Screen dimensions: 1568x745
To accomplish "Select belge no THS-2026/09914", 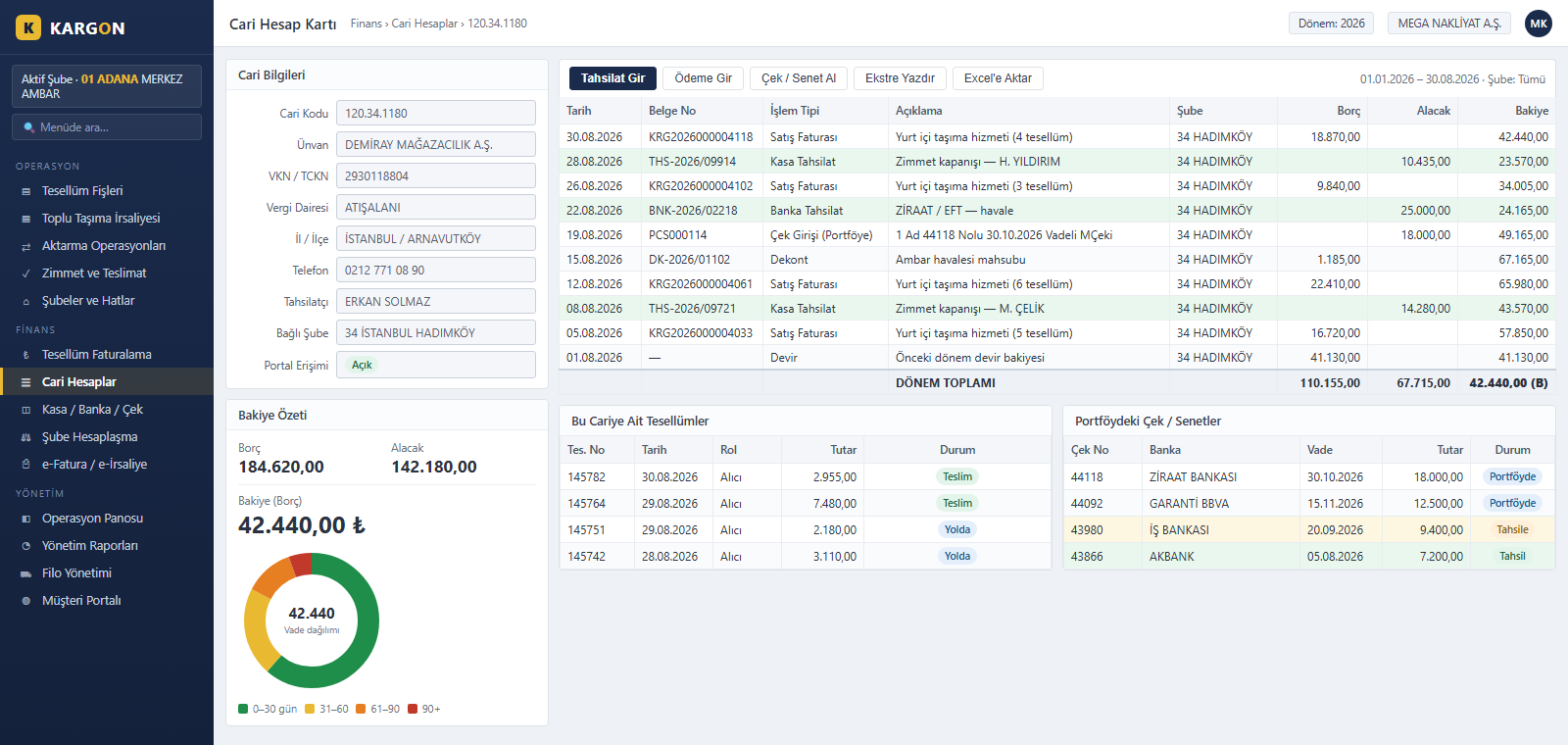I will coord(692,162).
